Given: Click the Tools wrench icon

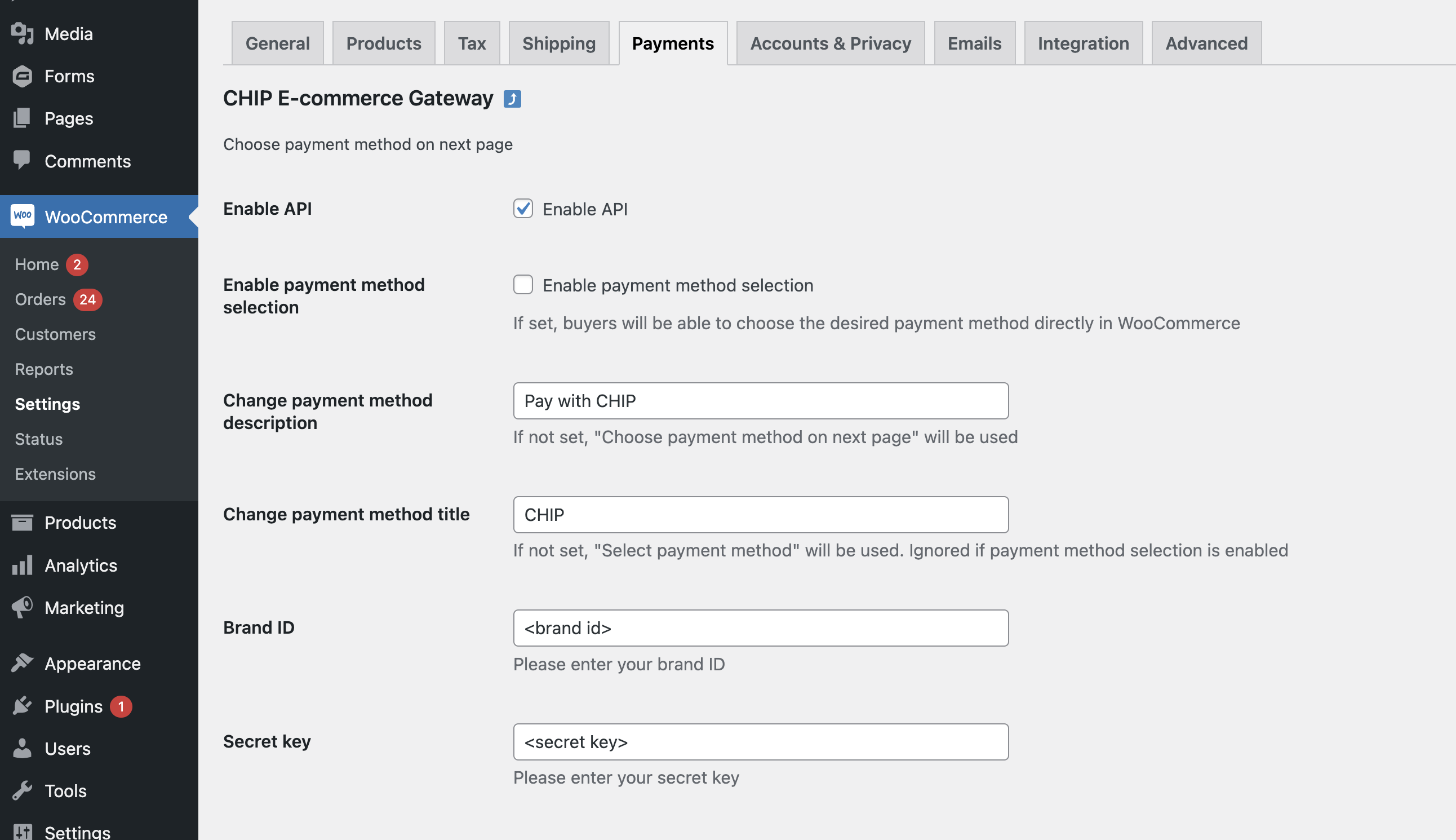Looking at the screenshot, I should click(22, 790).
